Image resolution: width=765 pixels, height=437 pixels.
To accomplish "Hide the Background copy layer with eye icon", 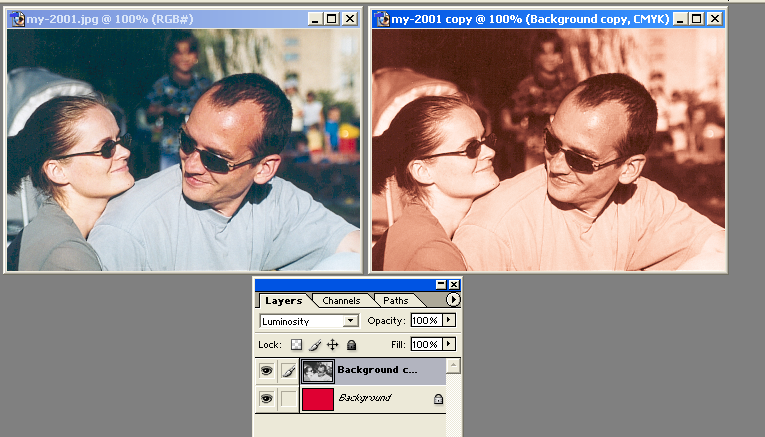I will (x=266, y=371).
